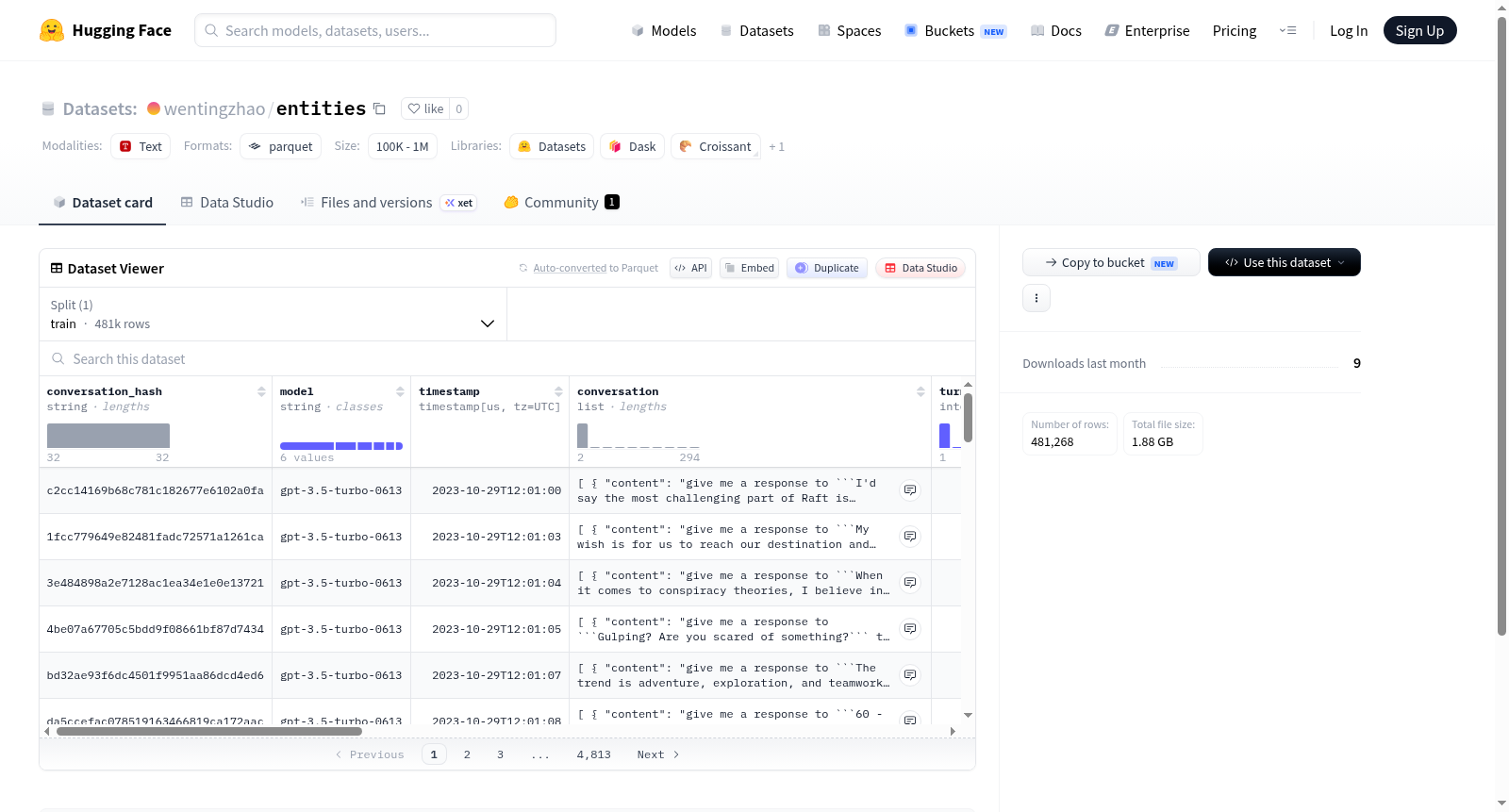The image size is (1509, 812).
Task: Click the table horizontal scrollbar
Action: click(x=209, y=731)
